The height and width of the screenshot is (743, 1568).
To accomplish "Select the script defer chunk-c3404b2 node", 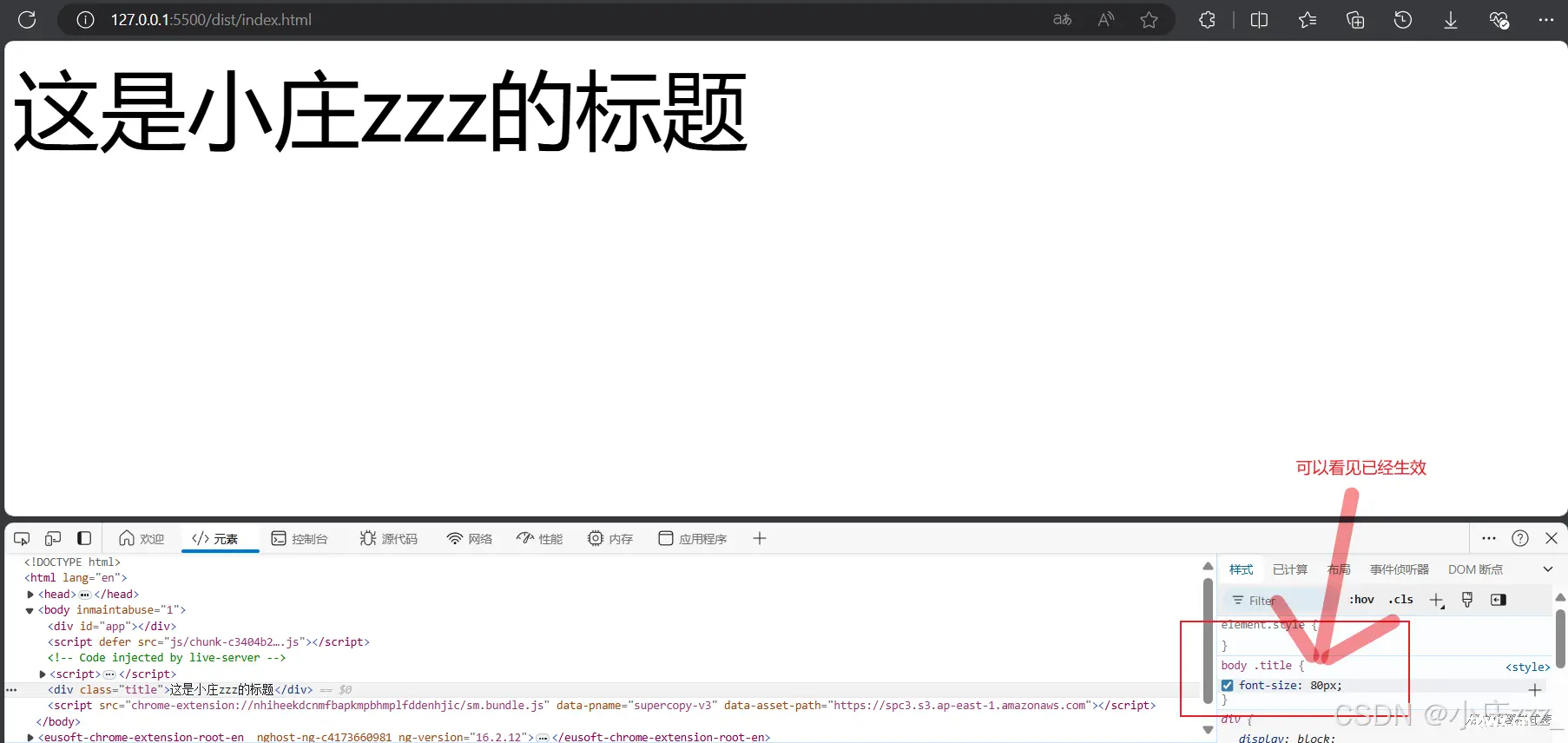I will 208,642.
